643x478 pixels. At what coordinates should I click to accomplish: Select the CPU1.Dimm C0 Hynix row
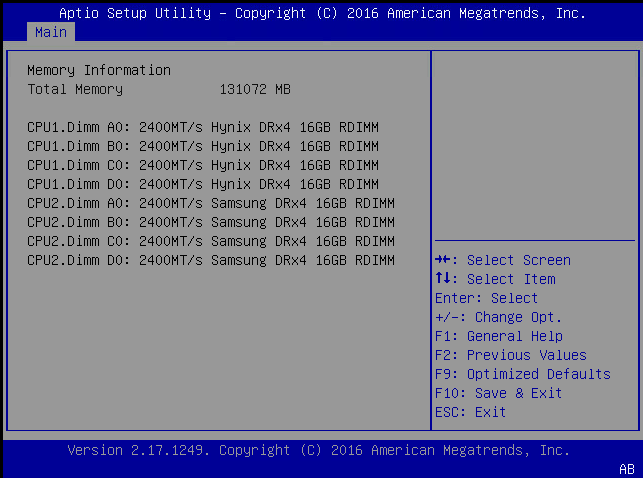[203, 165]
